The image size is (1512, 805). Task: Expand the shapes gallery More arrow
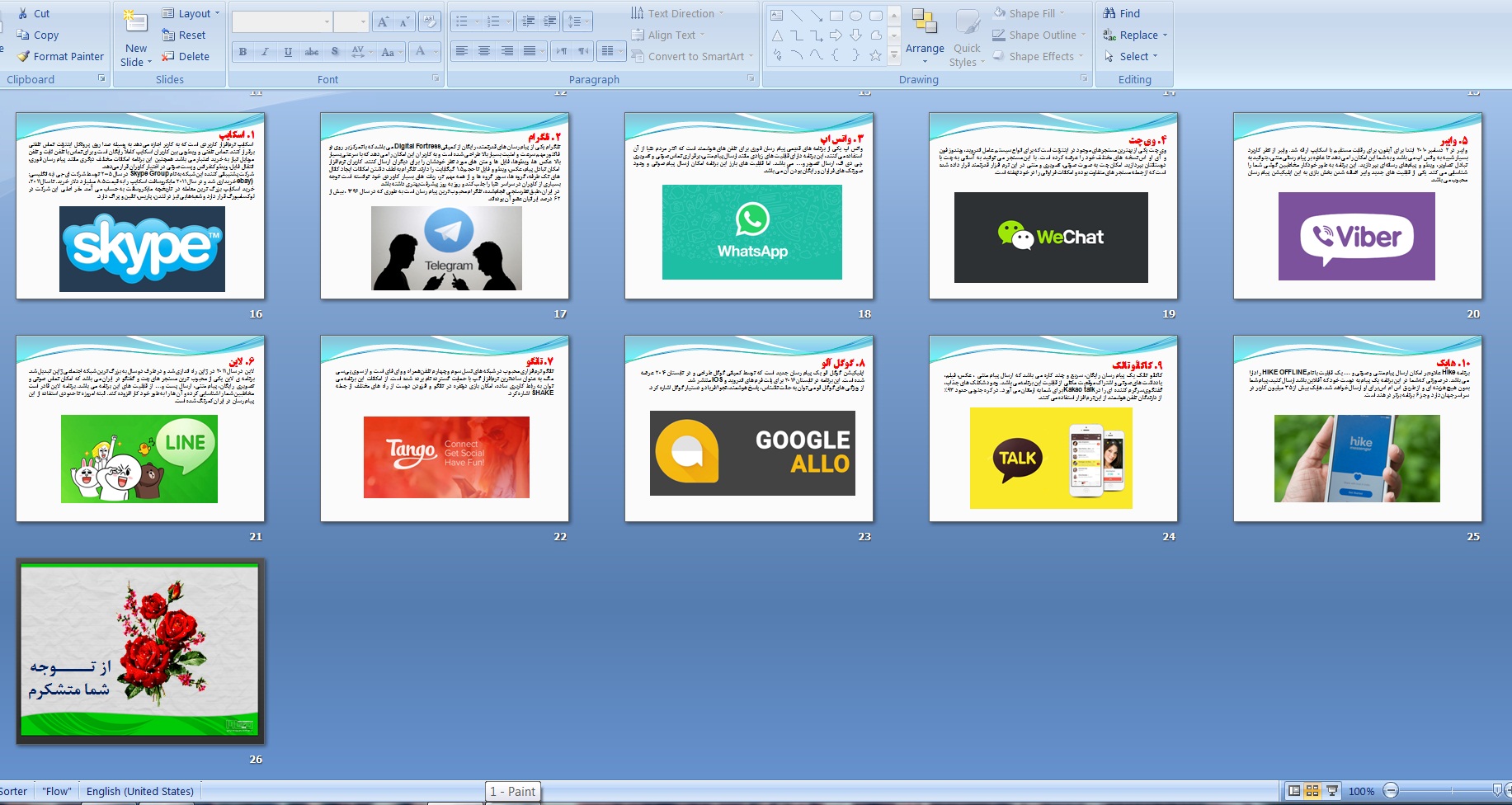(x=894, y=55)
